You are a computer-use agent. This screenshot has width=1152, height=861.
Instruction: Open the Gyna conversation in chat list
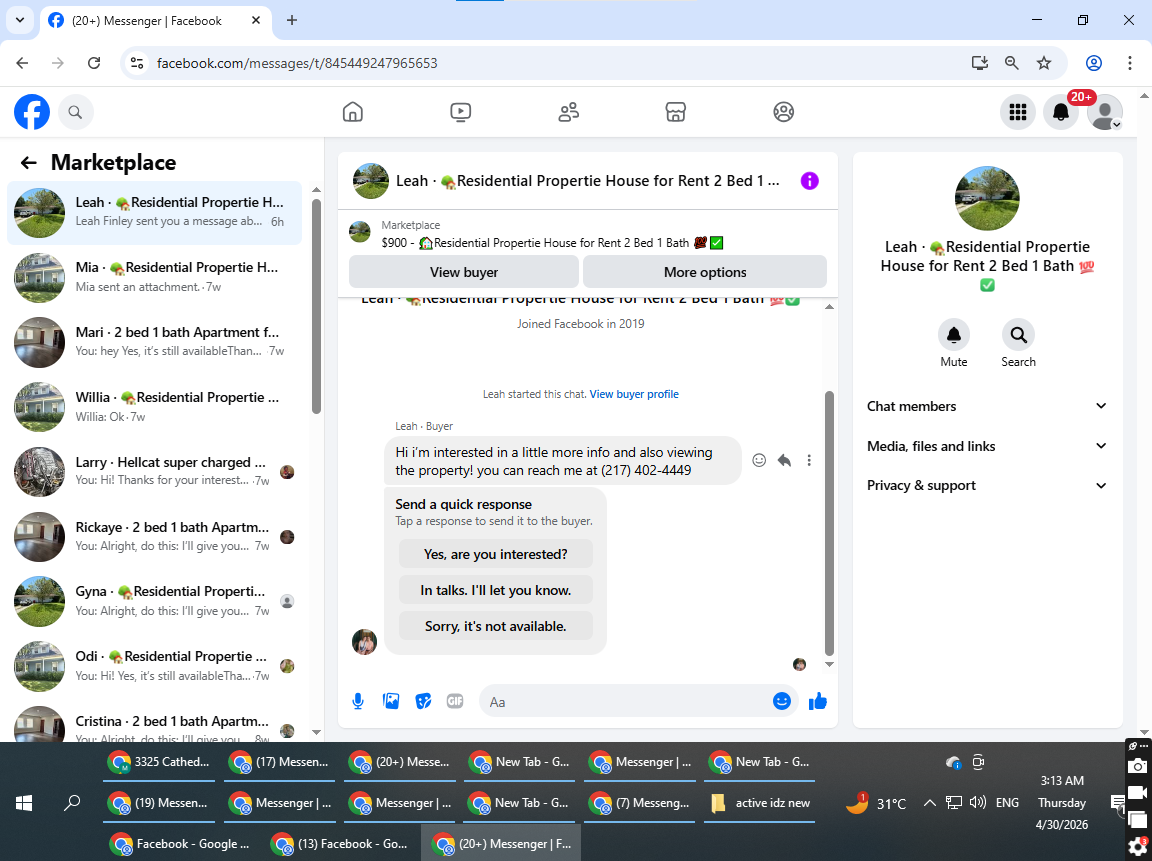pyautogui.click(x=154, y=601)
